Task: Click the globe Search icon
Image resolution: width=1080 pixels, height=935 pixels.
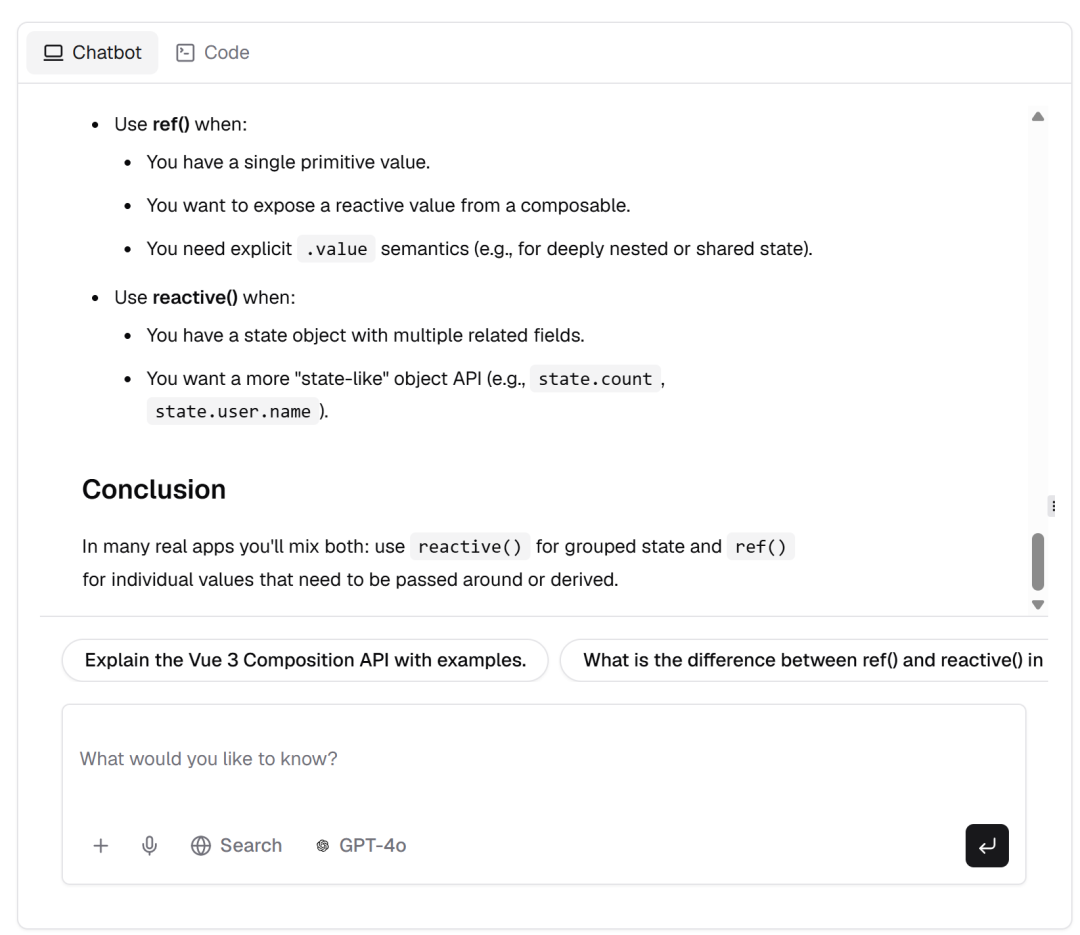Action: coord(200,845)
